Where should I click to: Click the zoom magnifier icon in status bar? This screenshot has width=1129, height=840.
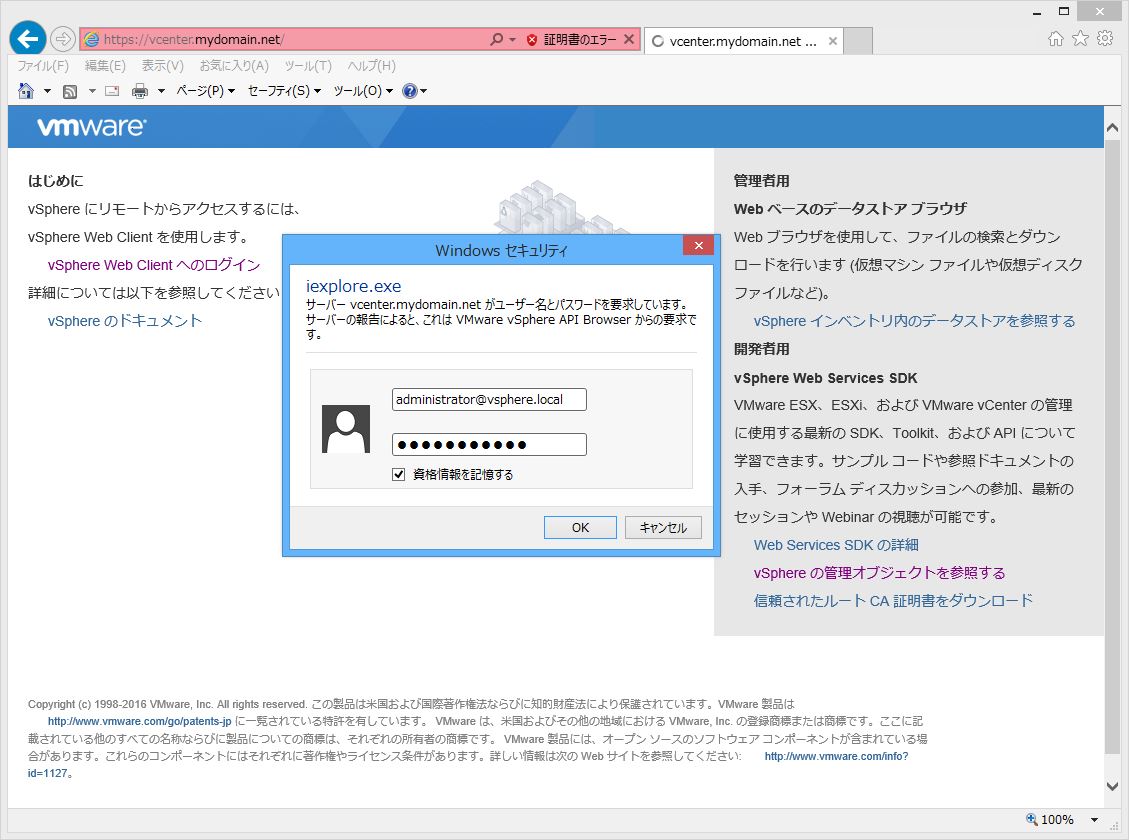[x=1032, y=819]
